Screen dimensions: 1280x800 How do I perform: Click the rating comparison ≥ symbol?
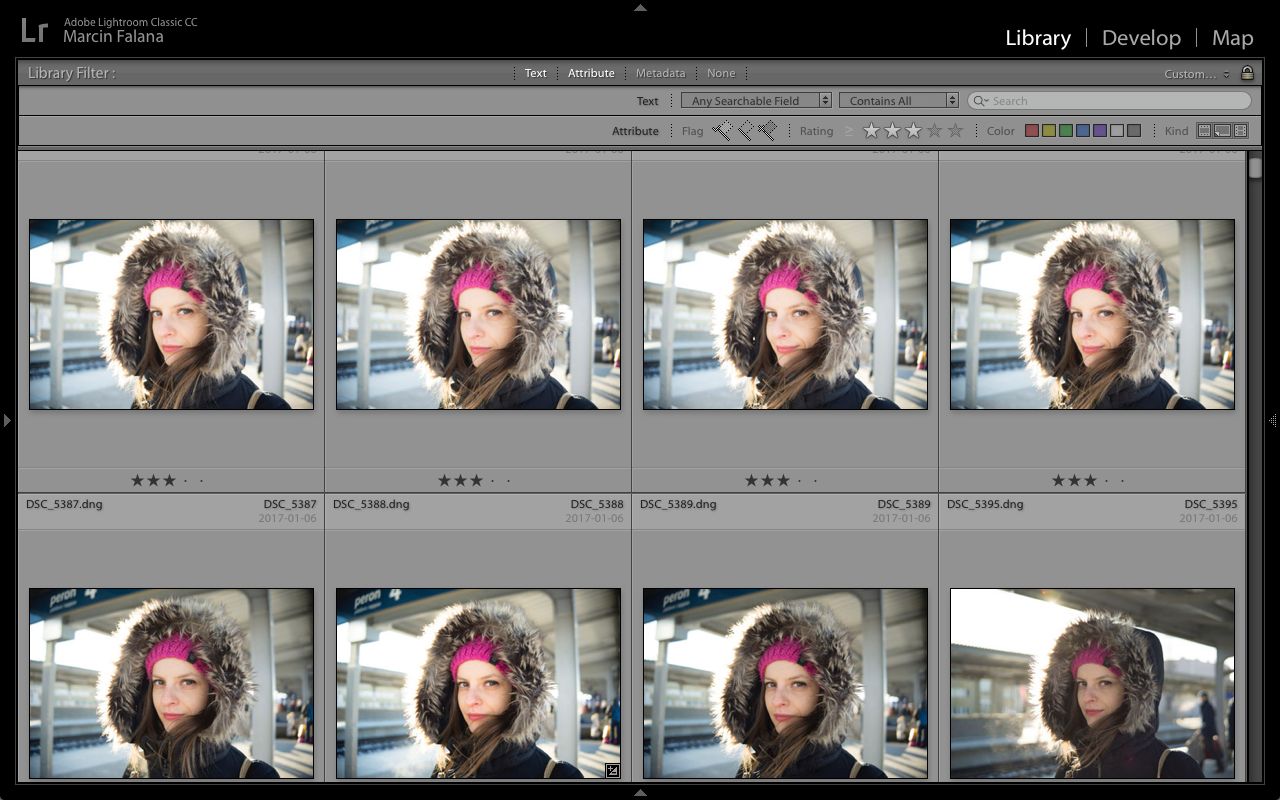click(850, 131)
